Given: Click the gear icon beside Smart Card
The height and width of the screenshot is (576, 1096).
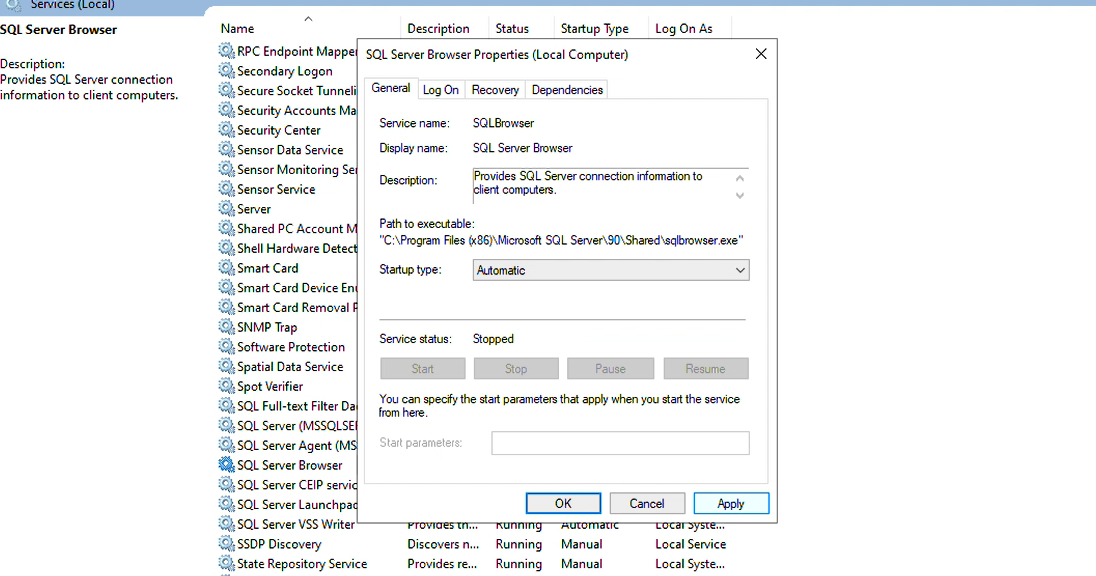Looking at the screenshot, I should coord(226,268).
